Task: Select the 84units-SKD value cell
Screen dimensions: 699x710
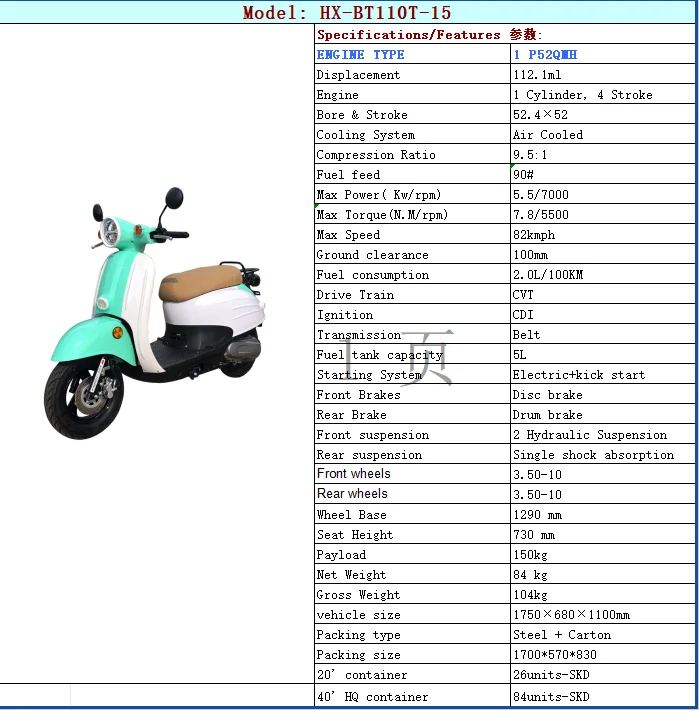Action: tap(603, 696)
